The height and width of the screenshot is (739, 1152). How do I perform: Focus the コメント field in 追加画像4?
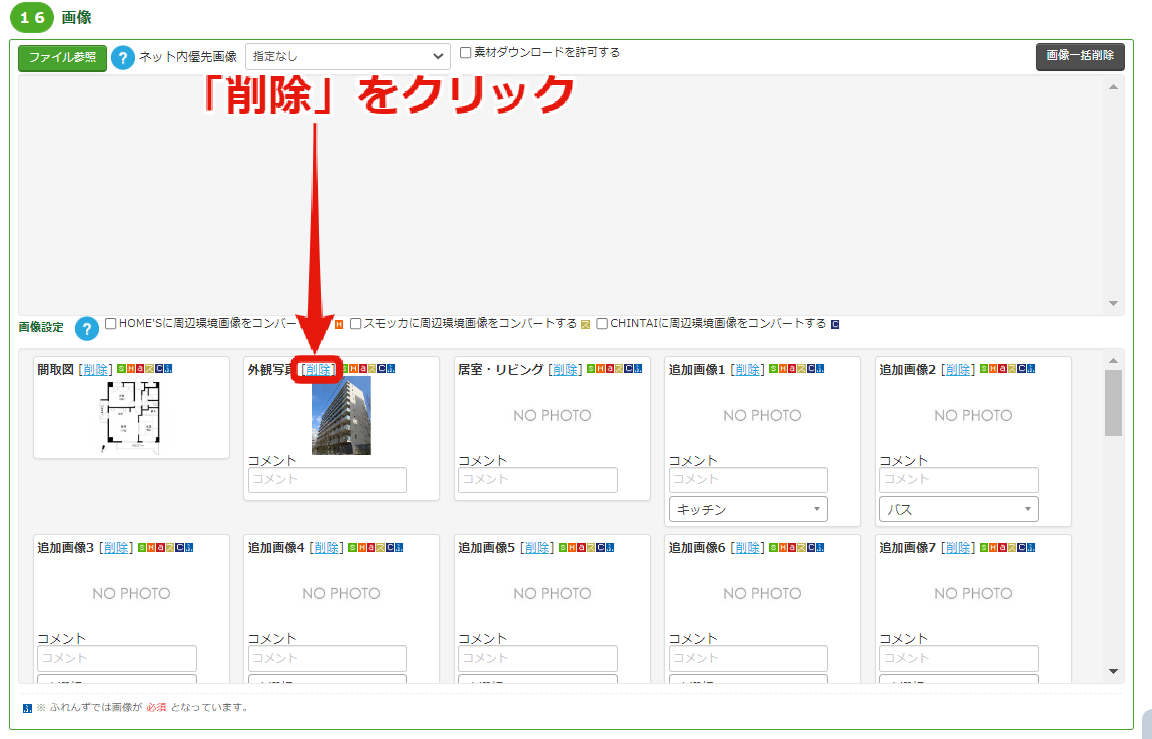(x=328, y=658)
